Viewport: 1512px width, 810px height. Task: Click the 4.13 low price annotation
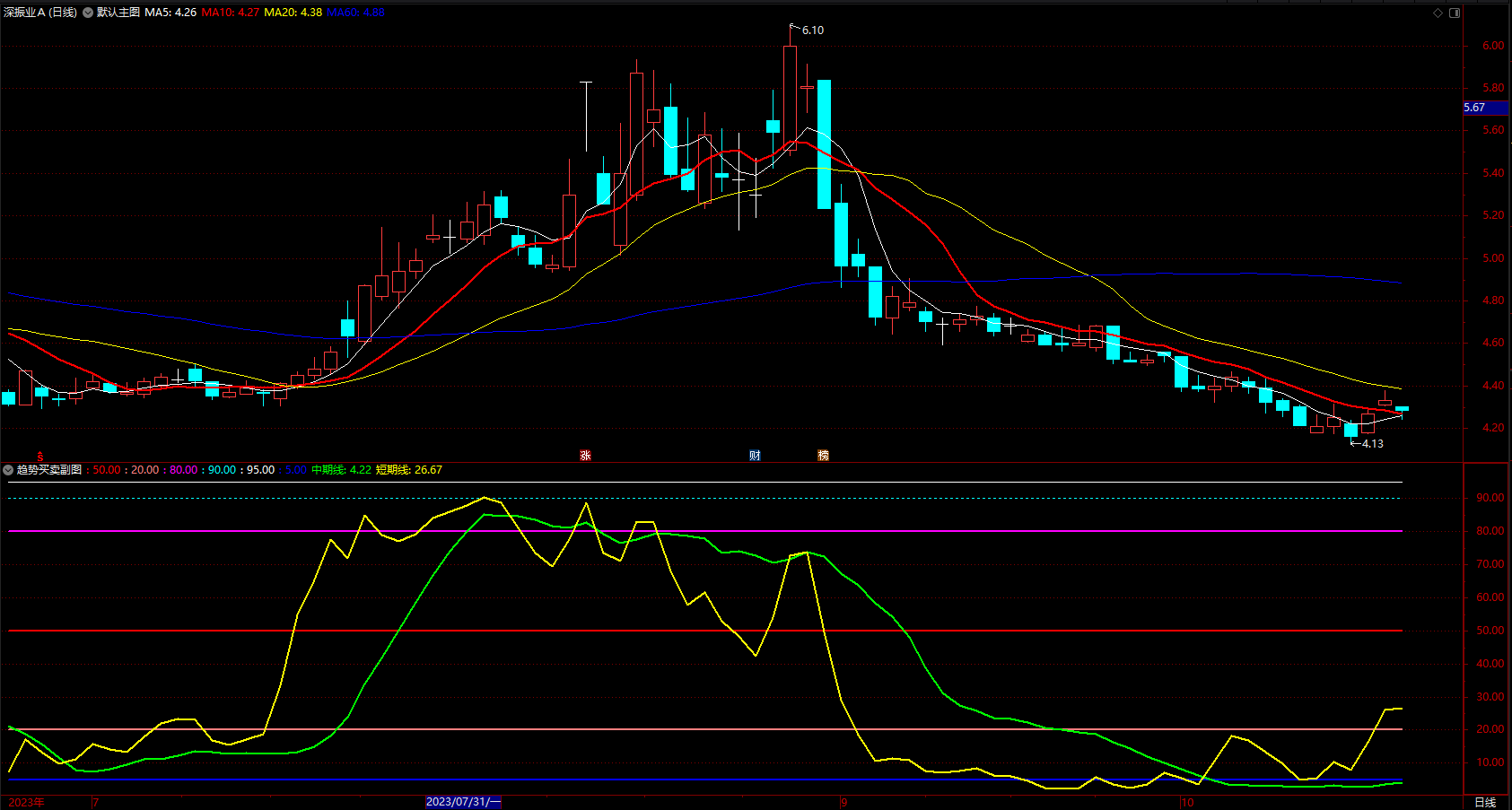click(1372, 443)
